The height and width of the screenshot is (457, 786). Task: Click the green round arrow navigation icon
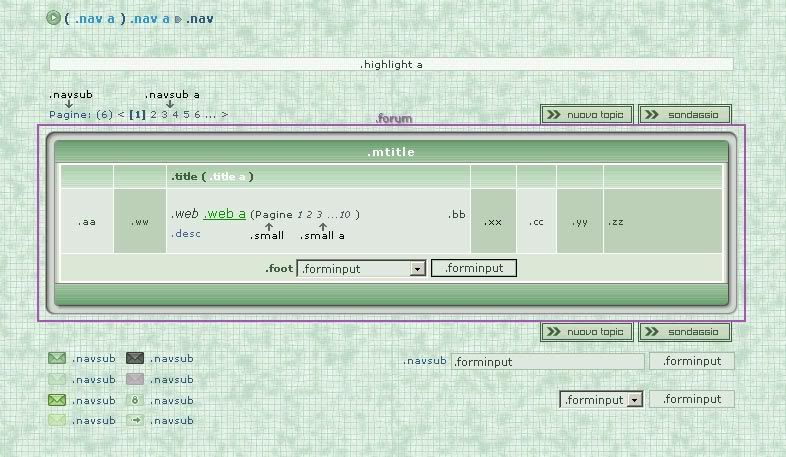(53, 18)
